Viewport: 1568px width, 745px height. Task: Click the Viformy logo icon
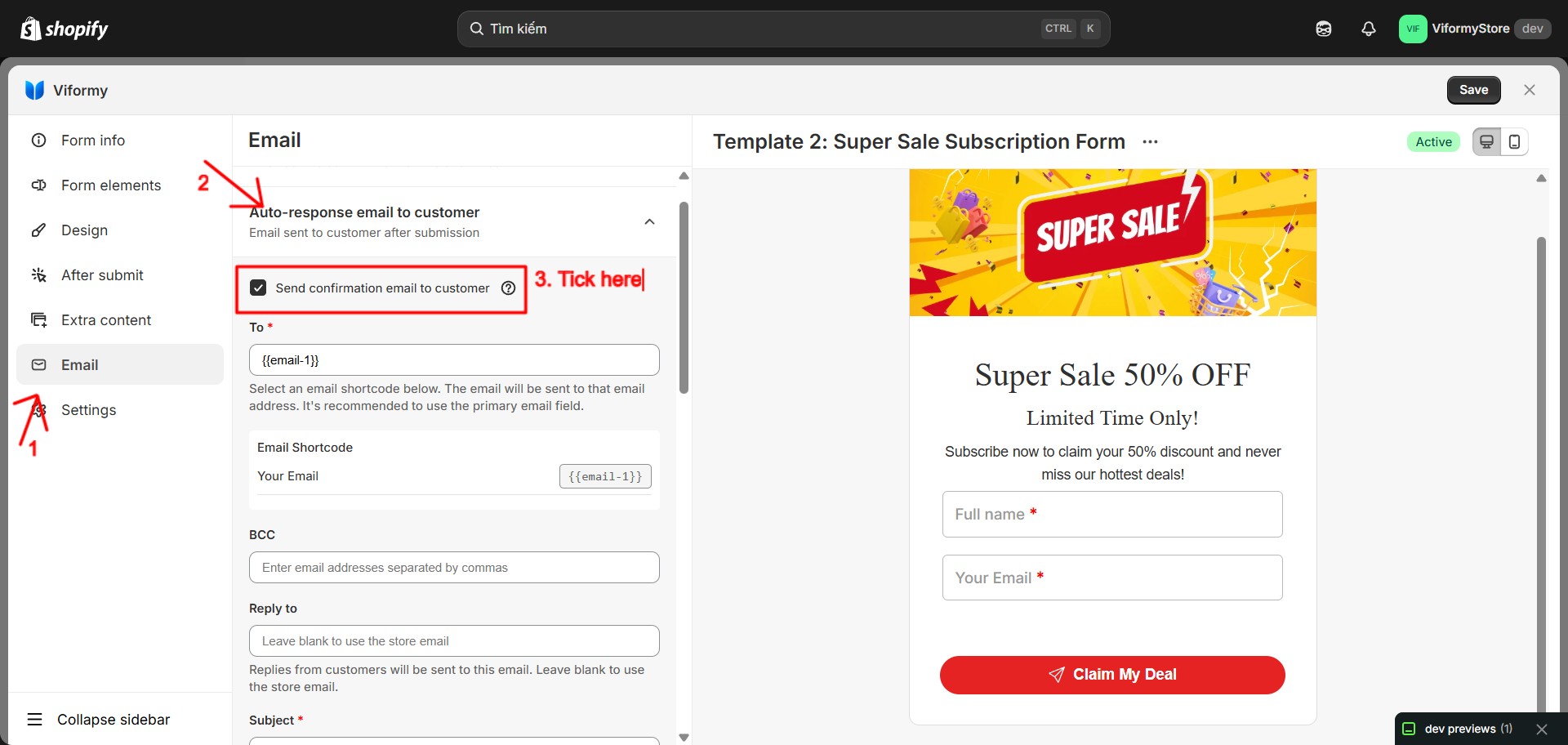34,90
